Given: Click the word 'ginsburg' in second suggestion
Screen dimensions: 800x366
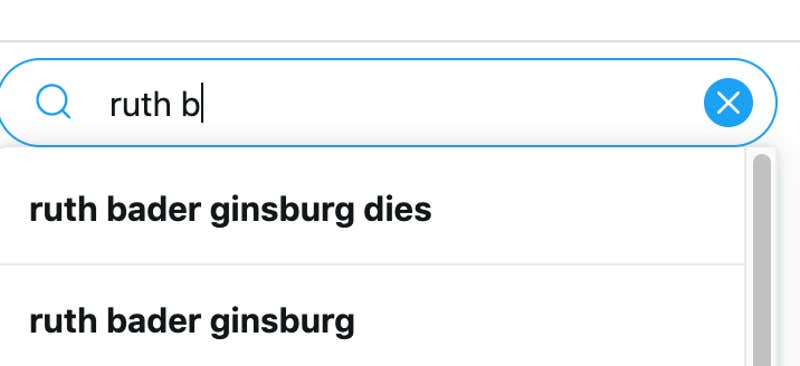Looking at the screenshot, I should coord(282,324).
